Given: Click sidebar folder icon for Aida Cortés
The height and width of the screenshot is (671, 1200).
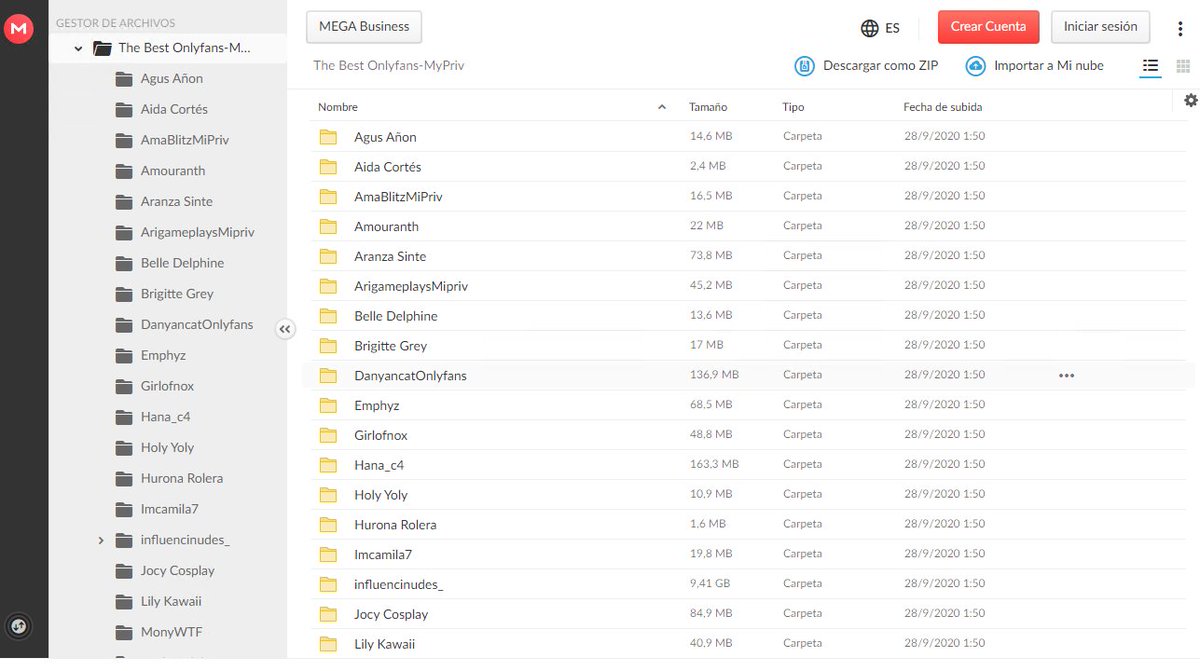Looking at the screenshot, I should click(x=124, y=109).
